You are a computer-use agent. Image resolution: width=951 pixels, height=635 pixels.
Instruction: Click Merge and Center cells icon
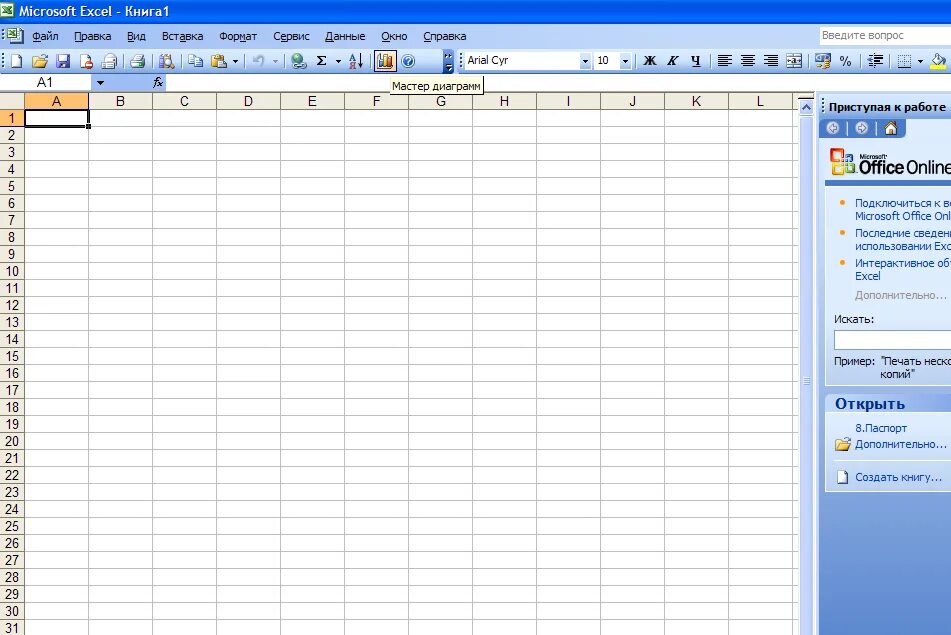click(x=794, y=61)
